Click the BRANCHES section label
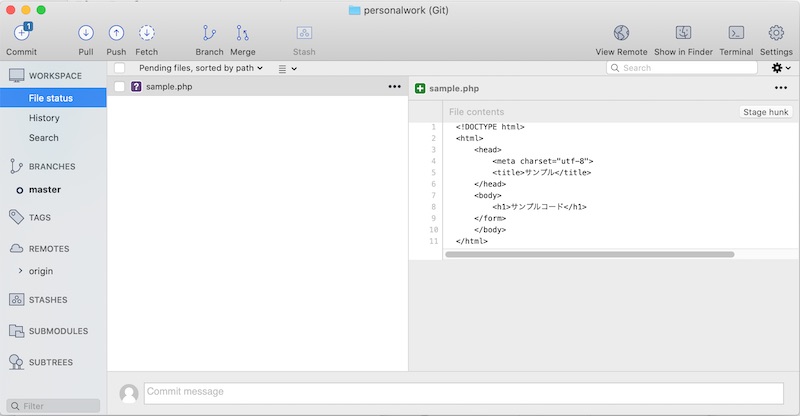Viewport: 800px width, 416px height. 52,166
